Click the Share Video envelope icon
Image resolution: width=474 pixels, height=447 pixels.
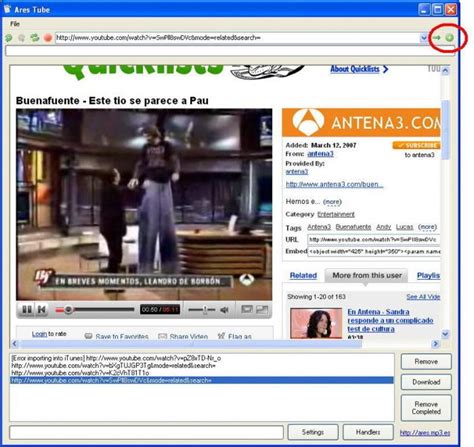(162, 336)
